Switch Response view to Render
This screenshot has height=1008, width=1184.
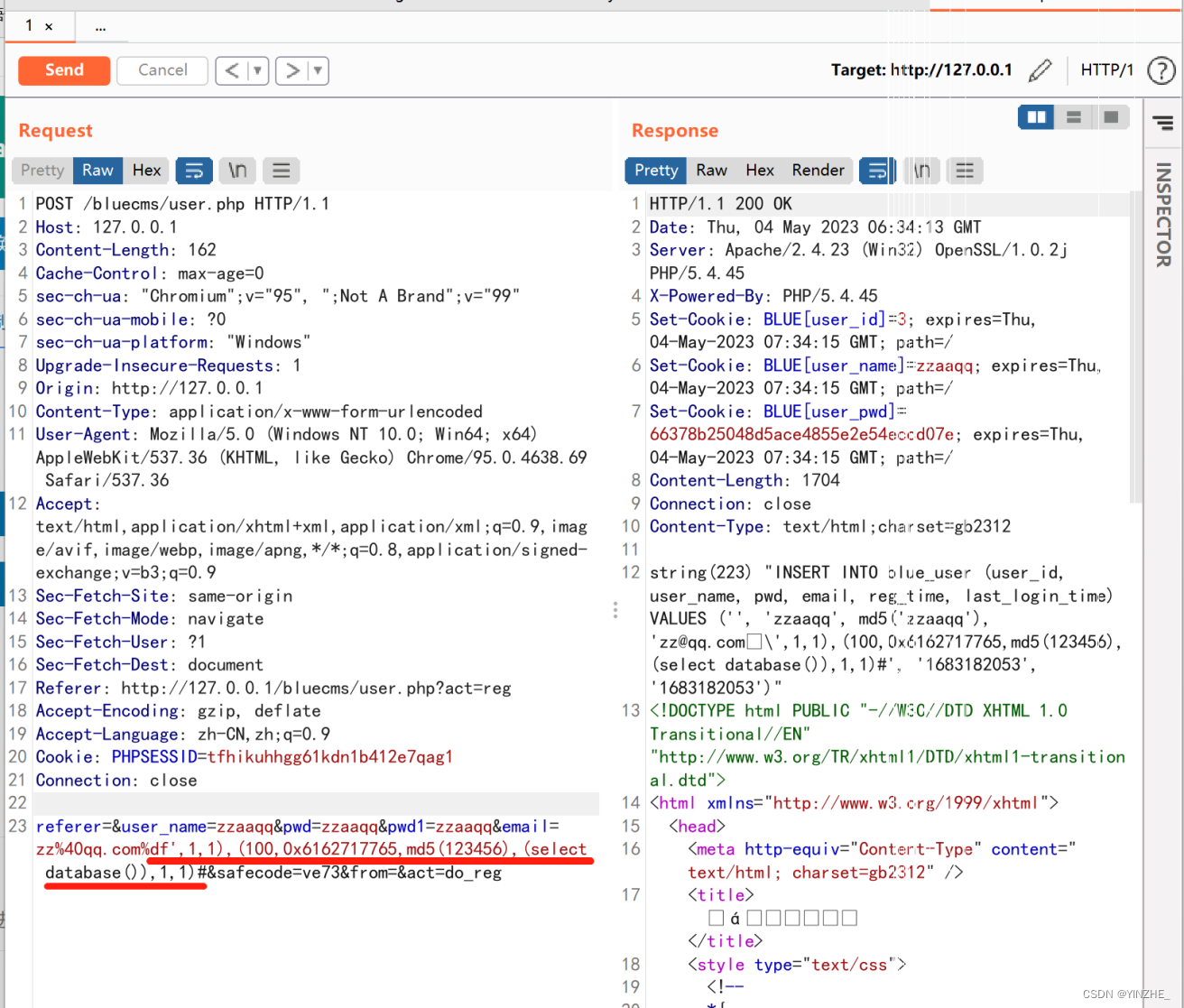coord(818,171)
